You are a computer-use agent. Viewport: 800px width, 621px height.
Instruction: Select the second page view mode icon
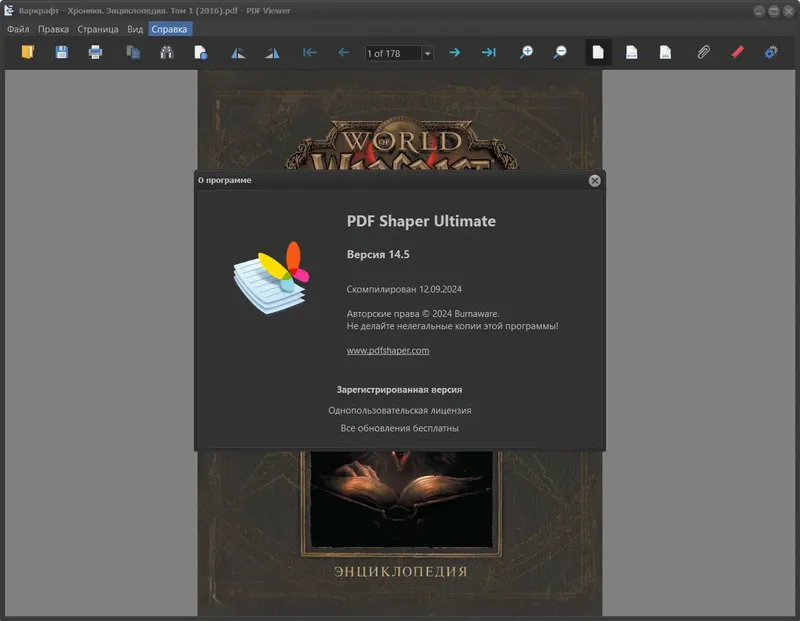pyautogui.click(x=632, y=52)
